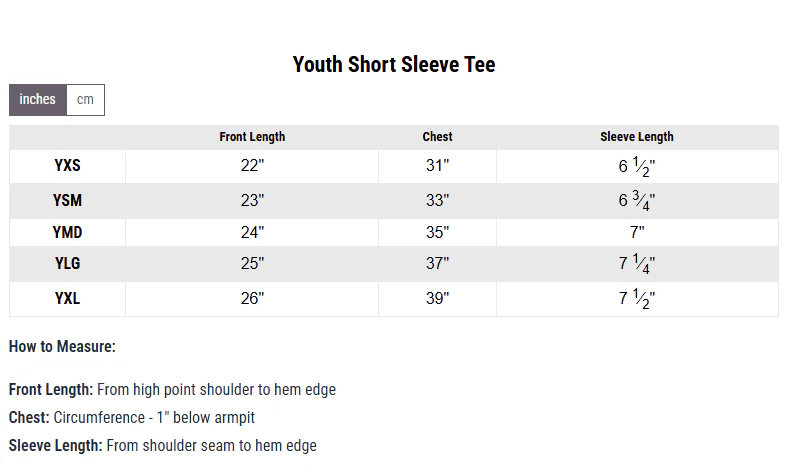Click the YXS chest value 31"
787x466 pixels.
click(437, 166)
